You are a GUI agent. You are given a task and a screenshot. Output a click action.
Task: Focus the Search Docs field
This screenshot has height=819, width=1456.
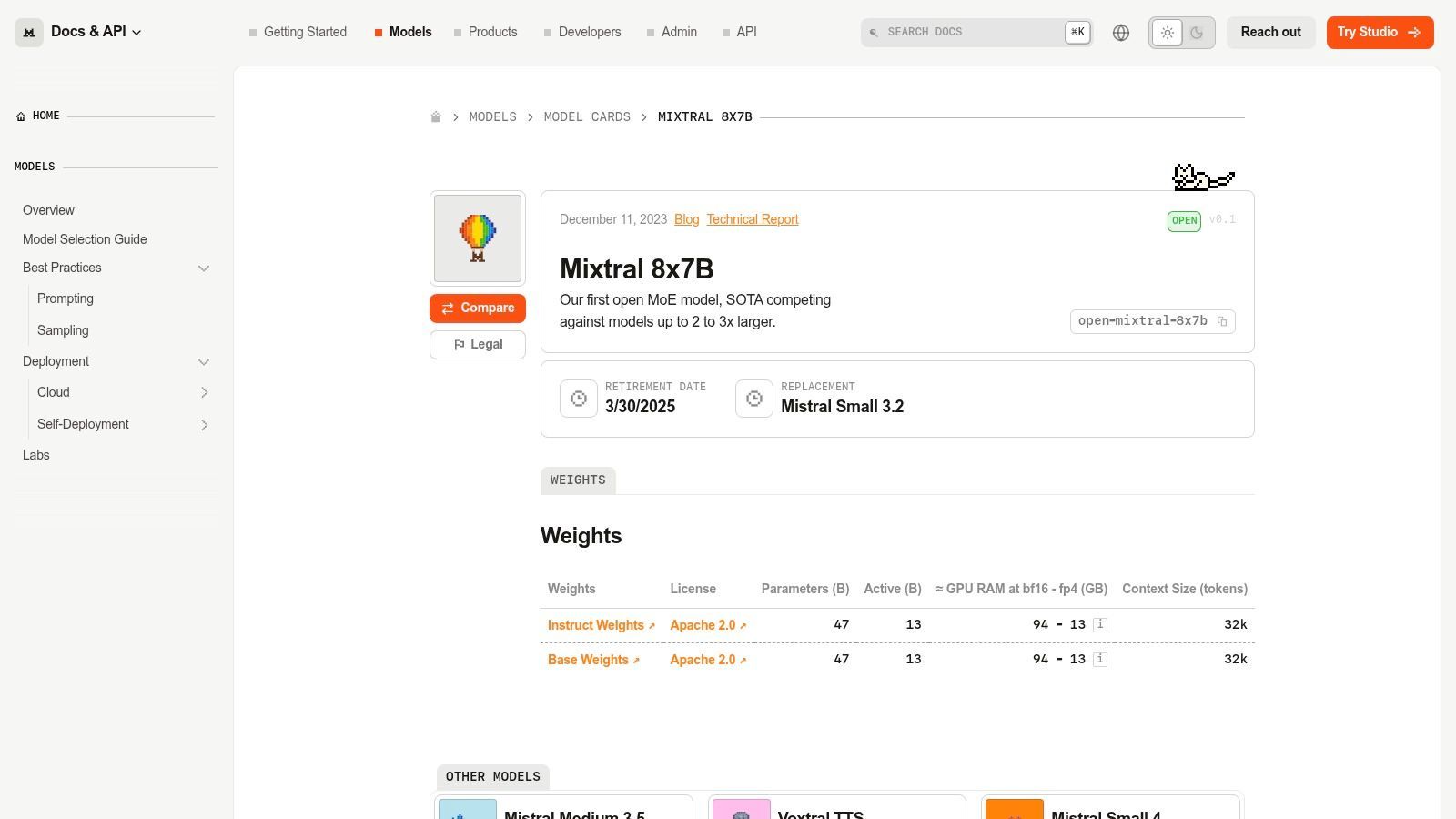(x=976, y=32)
